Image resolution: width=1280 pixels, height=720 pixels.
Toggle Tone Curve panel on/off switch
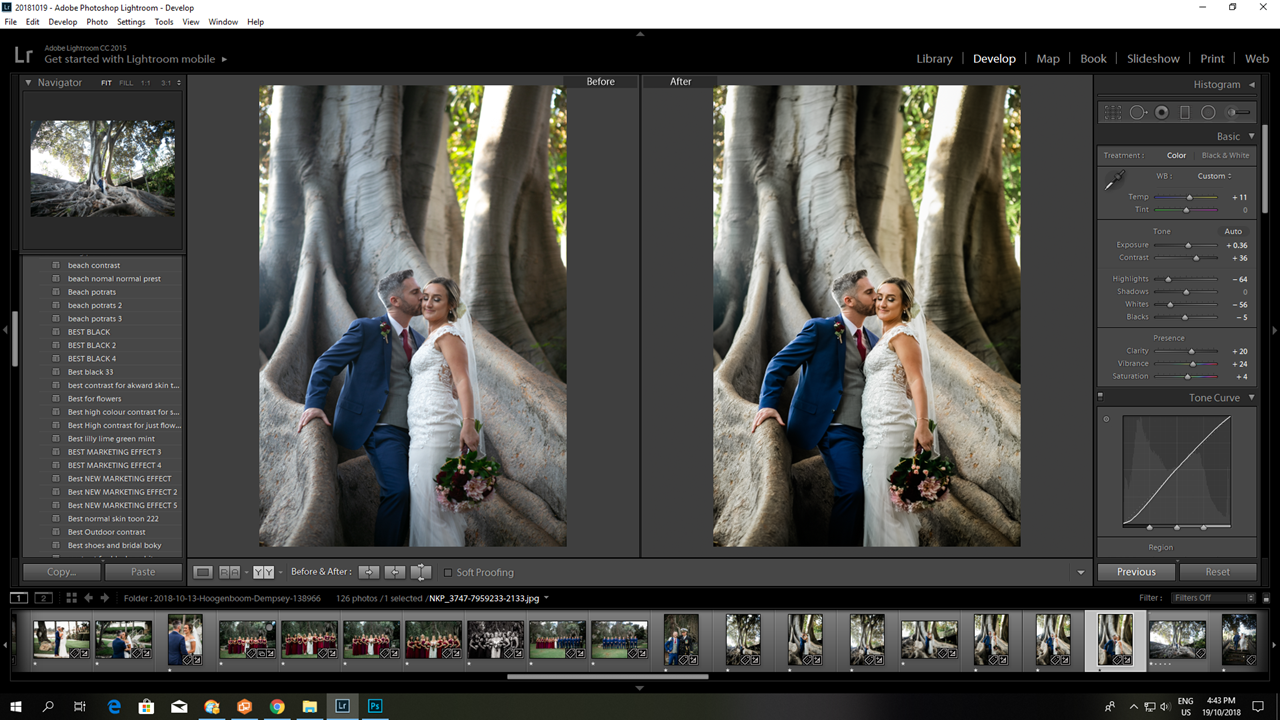coord(1100,397)
